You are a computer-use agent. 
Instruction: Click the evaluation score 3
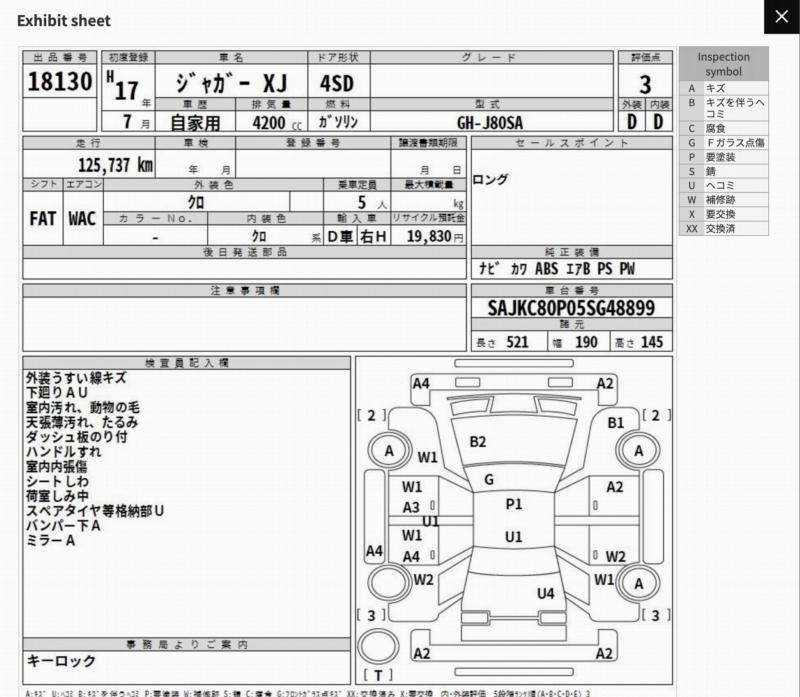[645, 84]
